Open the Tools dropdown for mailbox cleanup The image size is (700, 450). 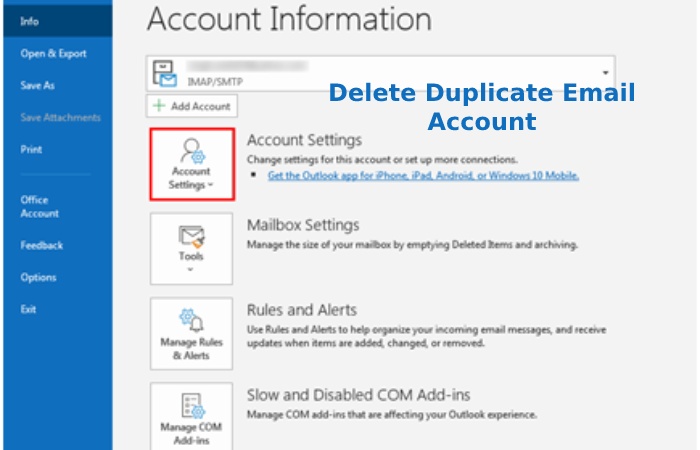(x=192, y=248)
